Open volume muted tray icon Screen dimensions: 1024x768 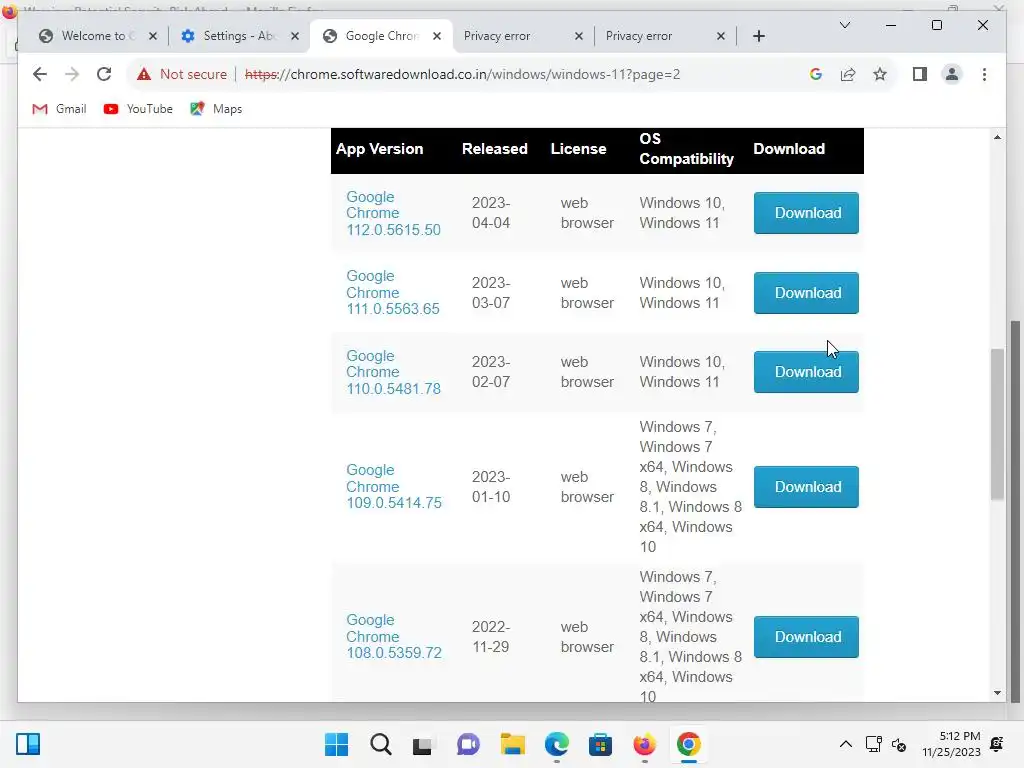click(x=899, y=744)
